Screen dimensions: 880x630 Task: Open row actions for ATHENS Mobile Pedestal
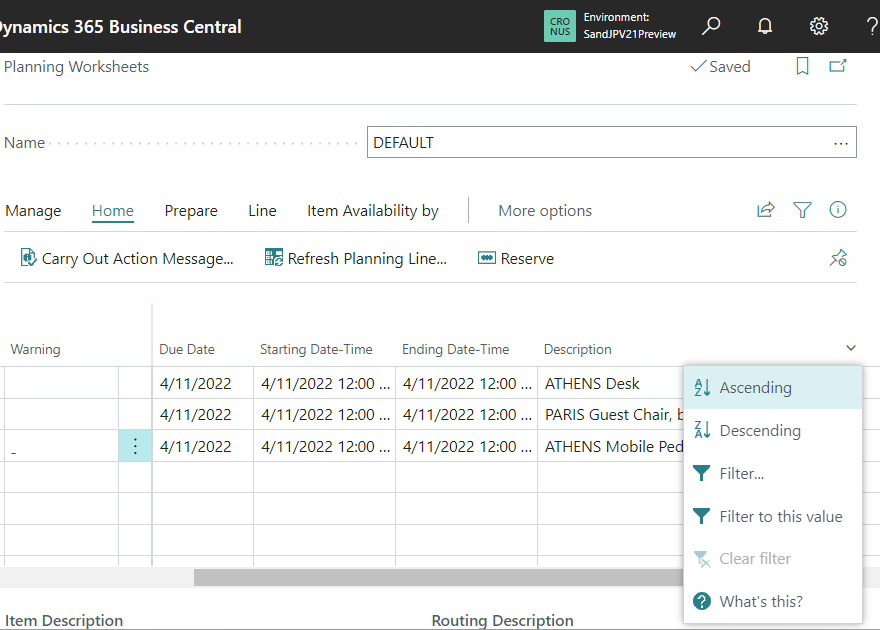[x=135, y=447]
